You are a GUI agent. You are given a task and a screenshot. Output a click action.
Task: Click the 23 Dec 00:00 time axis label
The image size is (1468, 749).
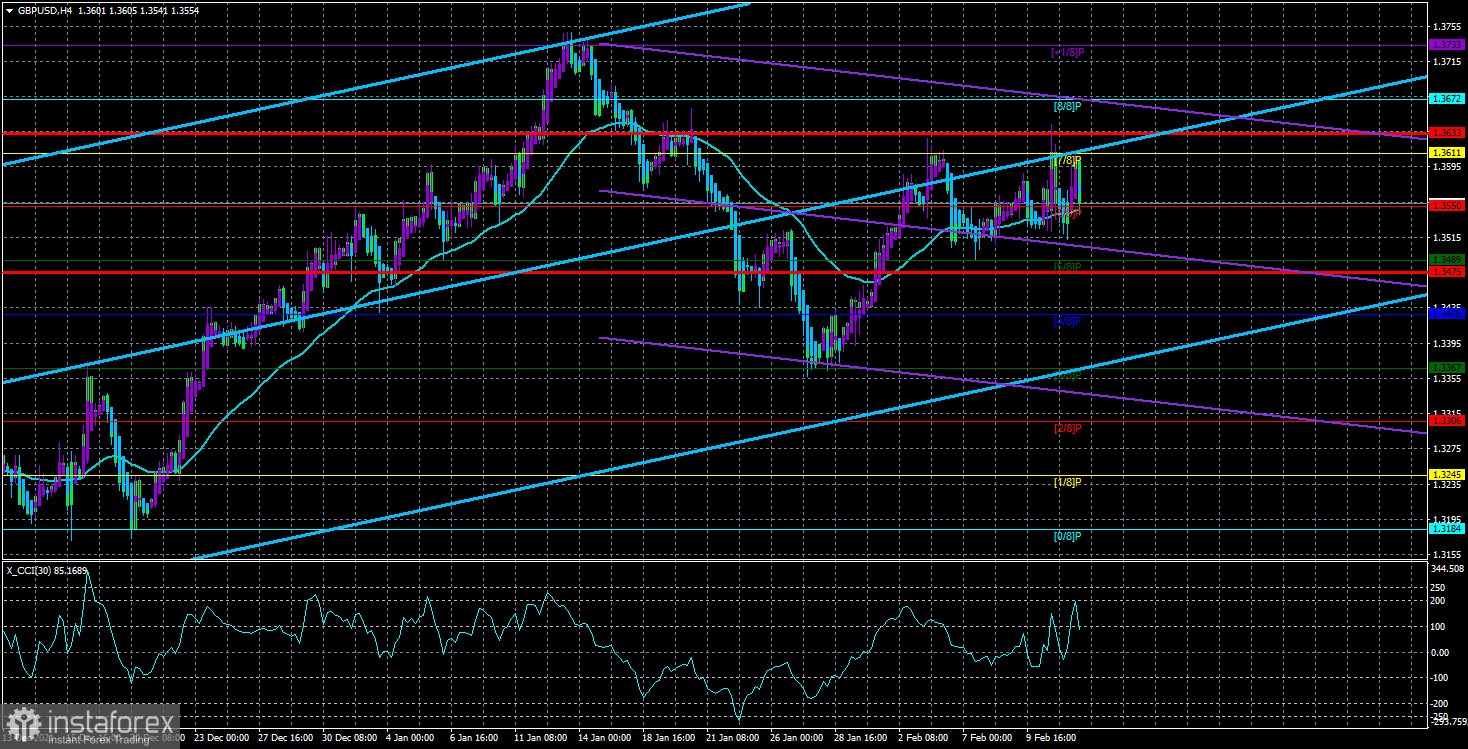tap(221, 738)
